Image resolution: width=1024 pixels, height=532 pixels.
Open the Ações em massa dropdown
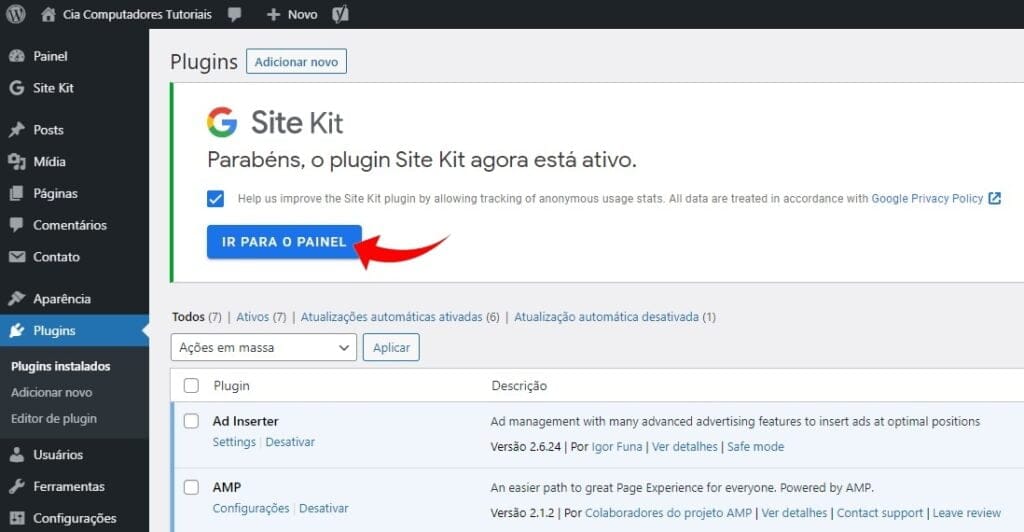point(263,347)
